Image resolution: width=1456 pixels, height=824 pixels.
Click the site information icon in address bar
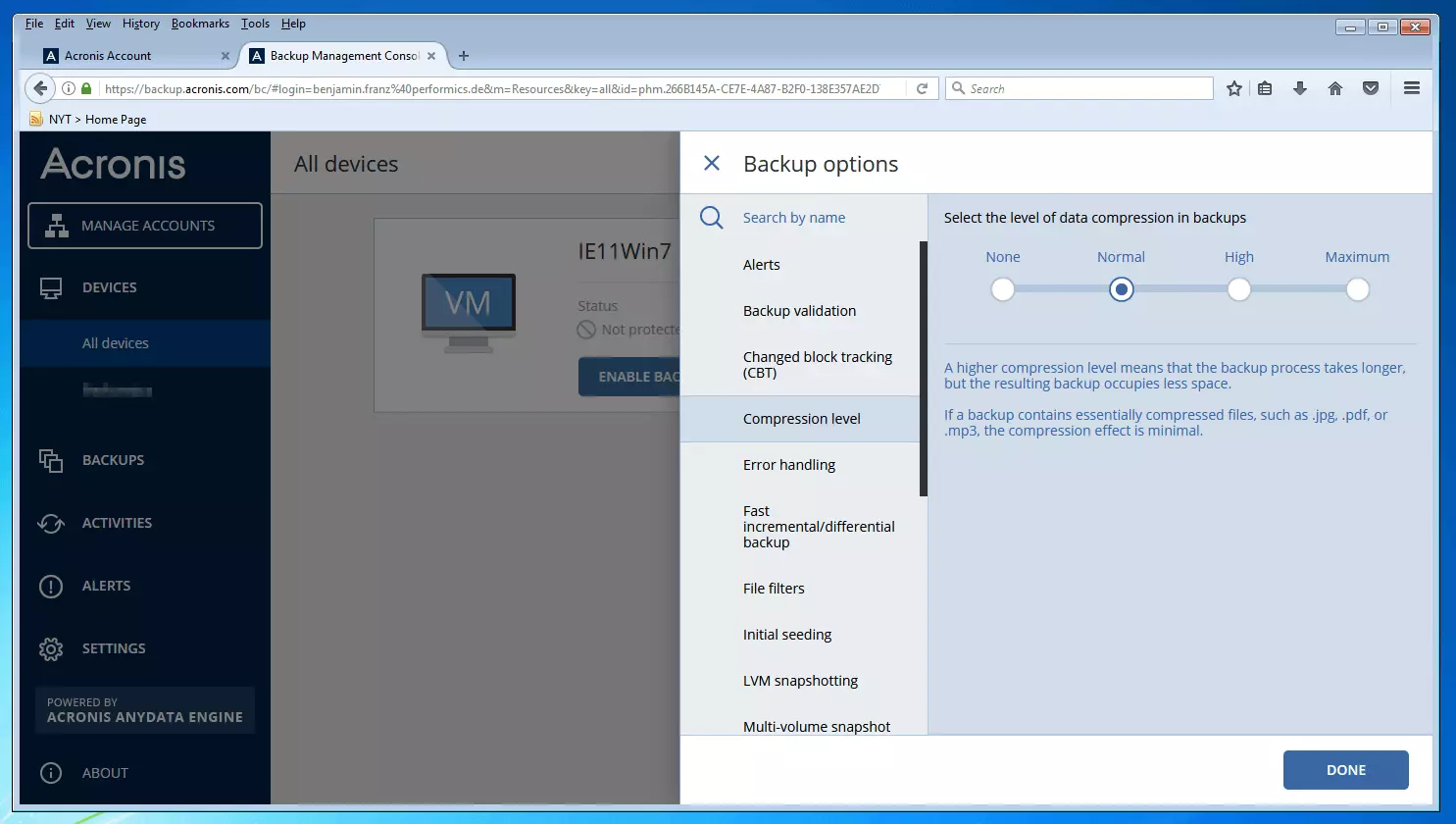[69, 88]
